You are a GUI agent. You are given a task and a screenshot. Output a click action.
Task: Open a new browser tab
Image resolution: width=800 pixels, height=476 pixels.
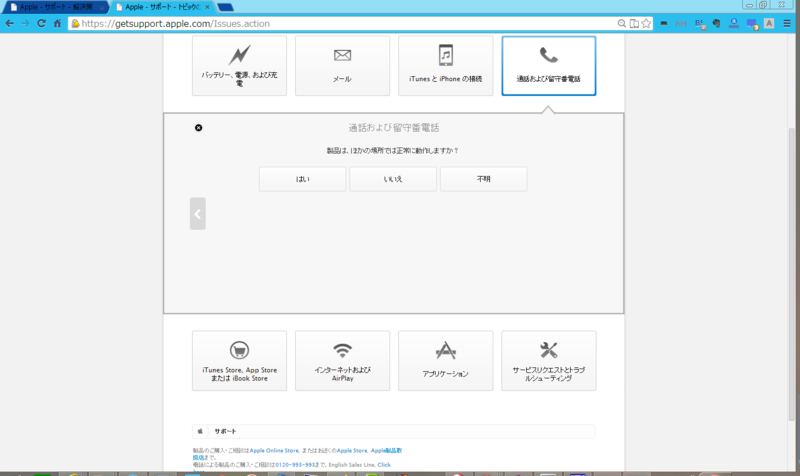pyautogui.click(x=225, y=7)
